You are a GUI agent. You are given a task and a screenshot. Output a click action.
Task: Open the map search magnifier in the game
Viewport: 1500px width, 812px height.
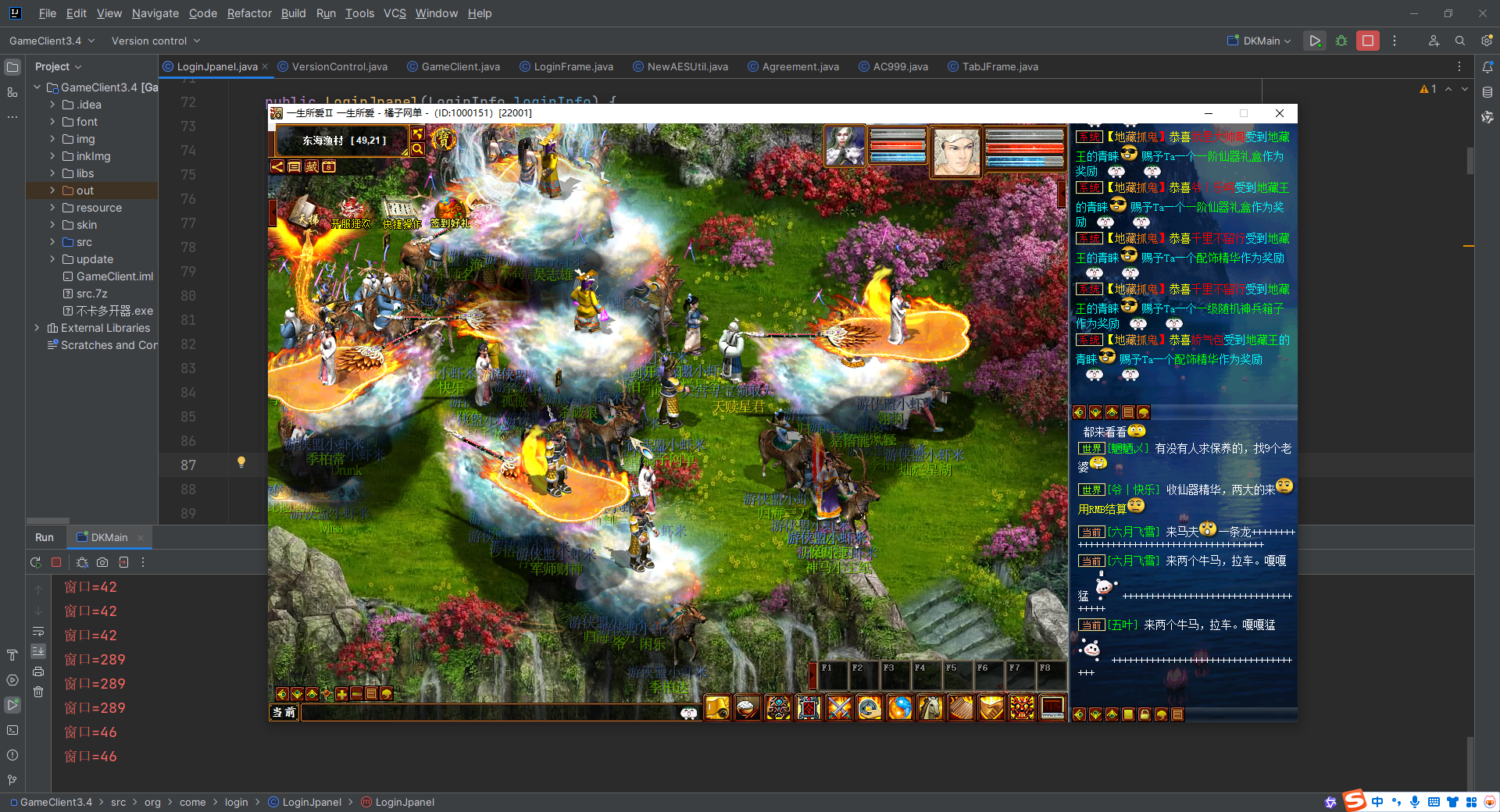(418, 148)
